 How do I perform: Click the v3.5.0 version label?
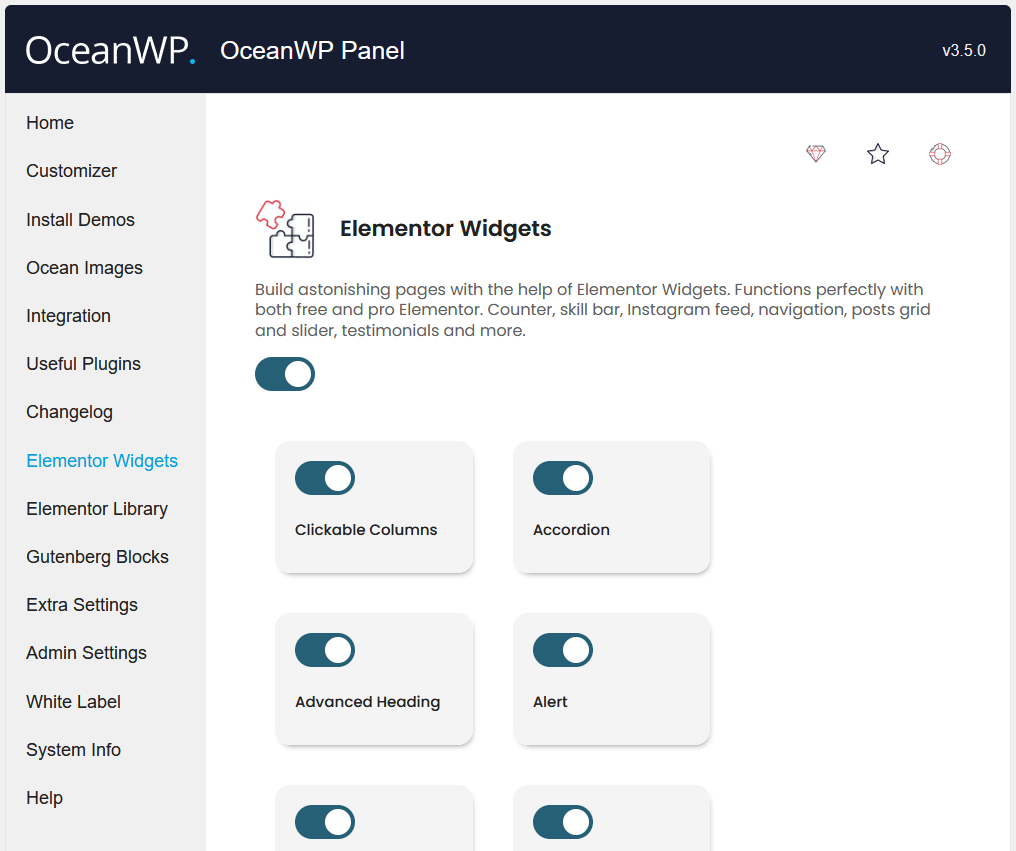tap(964, 51)
